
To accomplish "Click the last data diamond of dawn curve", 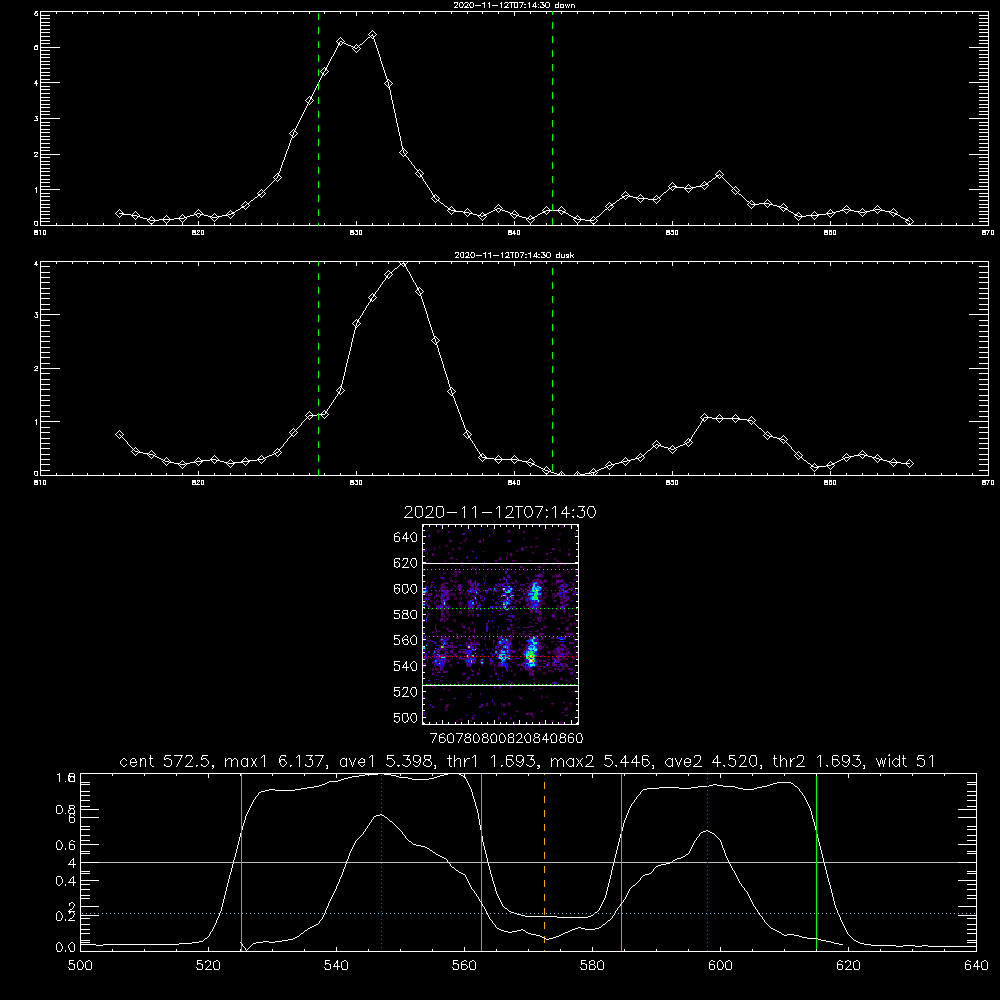I will [909, 221].
